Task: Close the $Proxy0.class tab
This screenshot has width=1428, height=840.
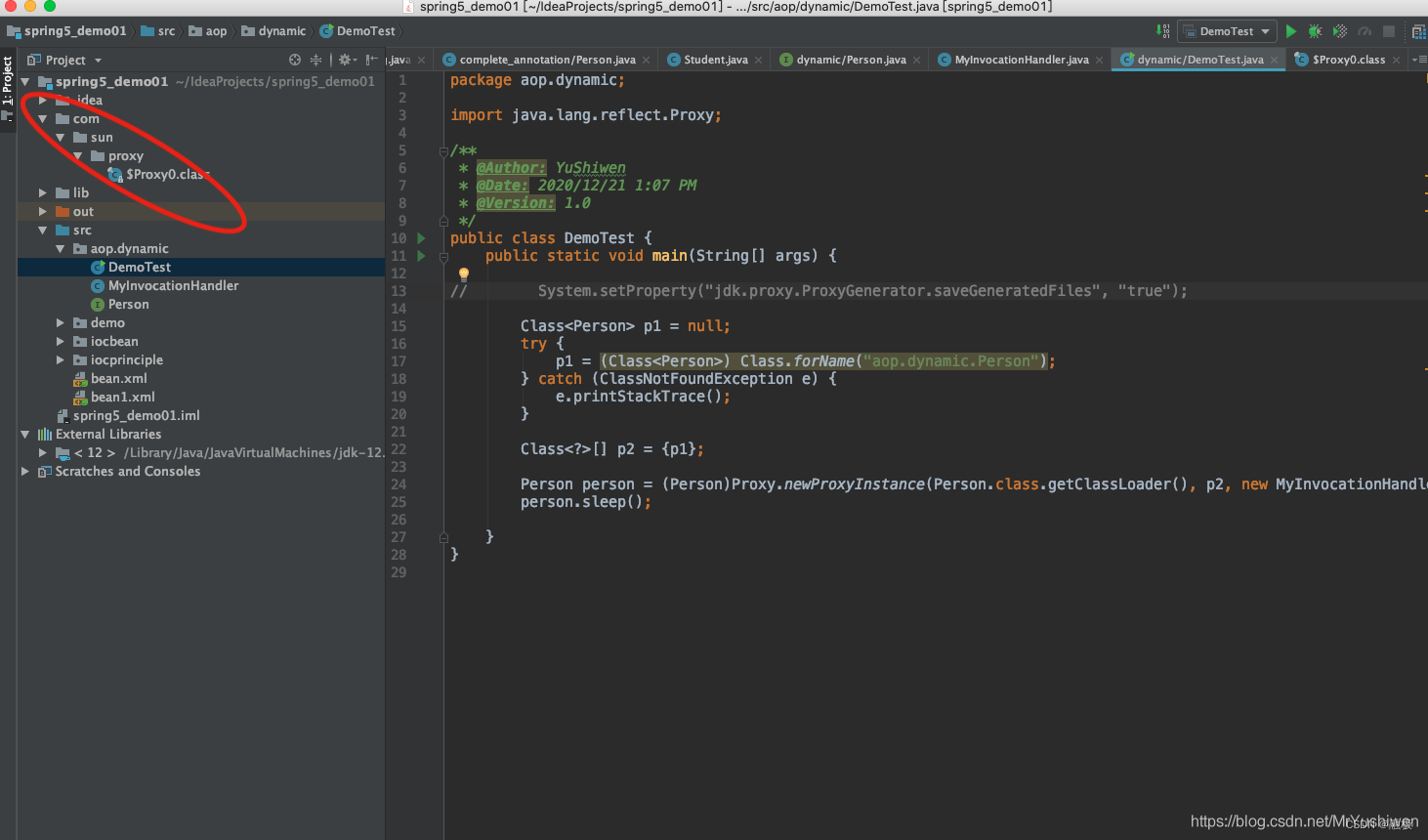Action: 1396,61
